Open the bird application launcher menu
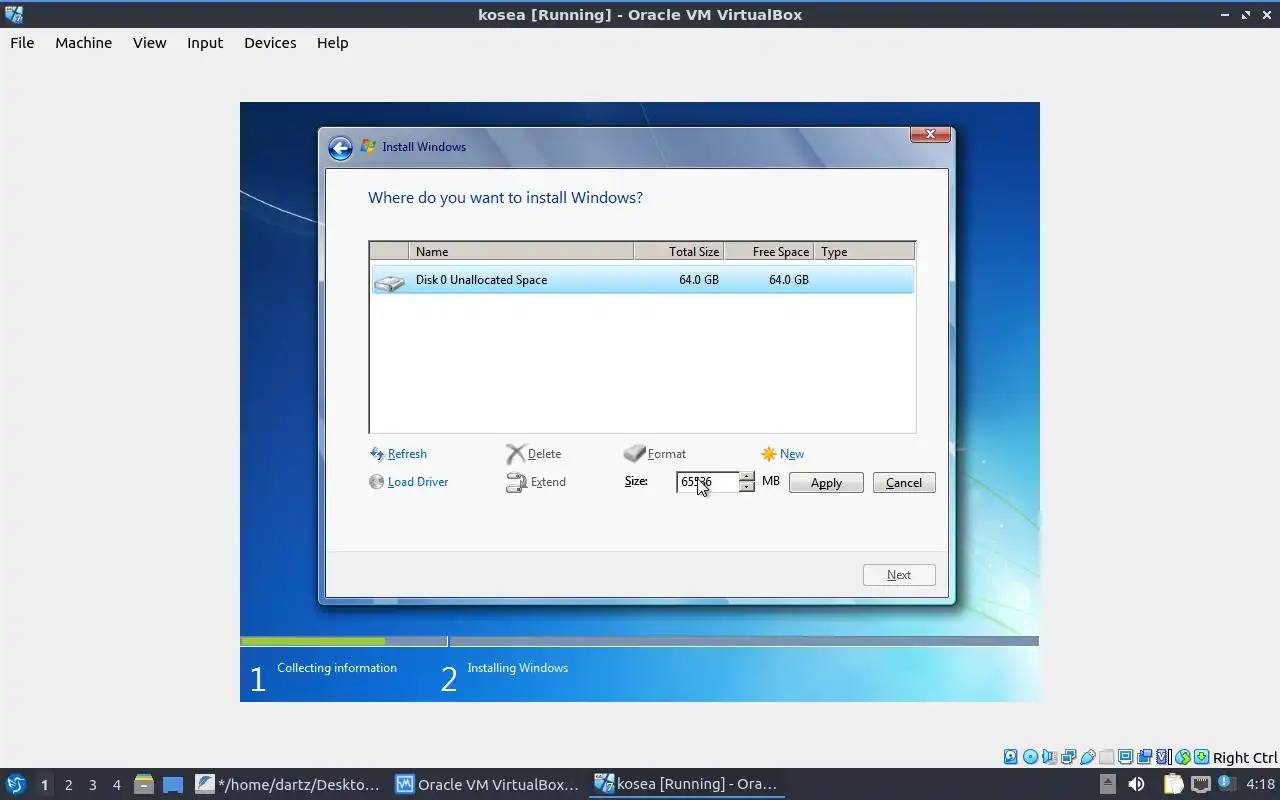 (16, 784)
